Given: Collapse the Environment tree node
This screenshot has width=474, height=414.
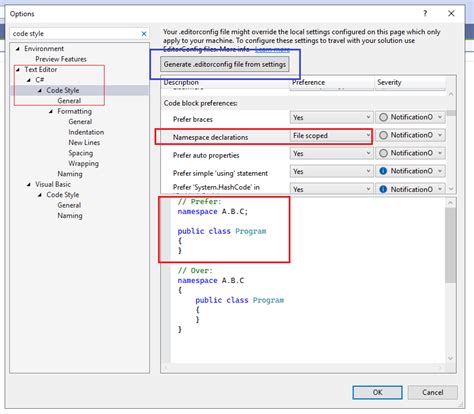Looking at the screenshot, I should pyautogui.click(x=18, y=49).
